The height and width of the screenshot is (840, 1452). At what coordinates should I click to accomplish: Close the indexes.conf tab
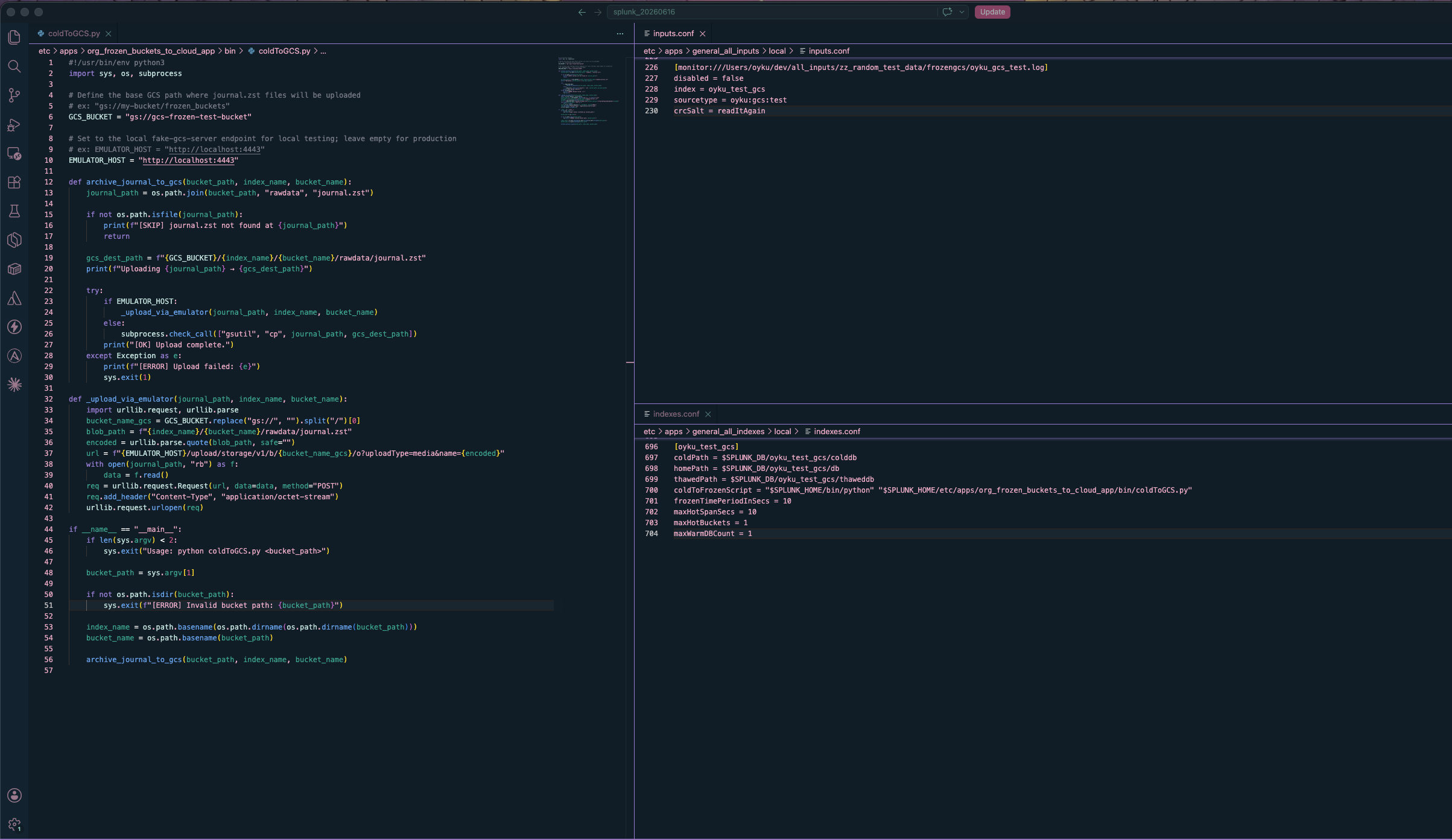(708, 414)
